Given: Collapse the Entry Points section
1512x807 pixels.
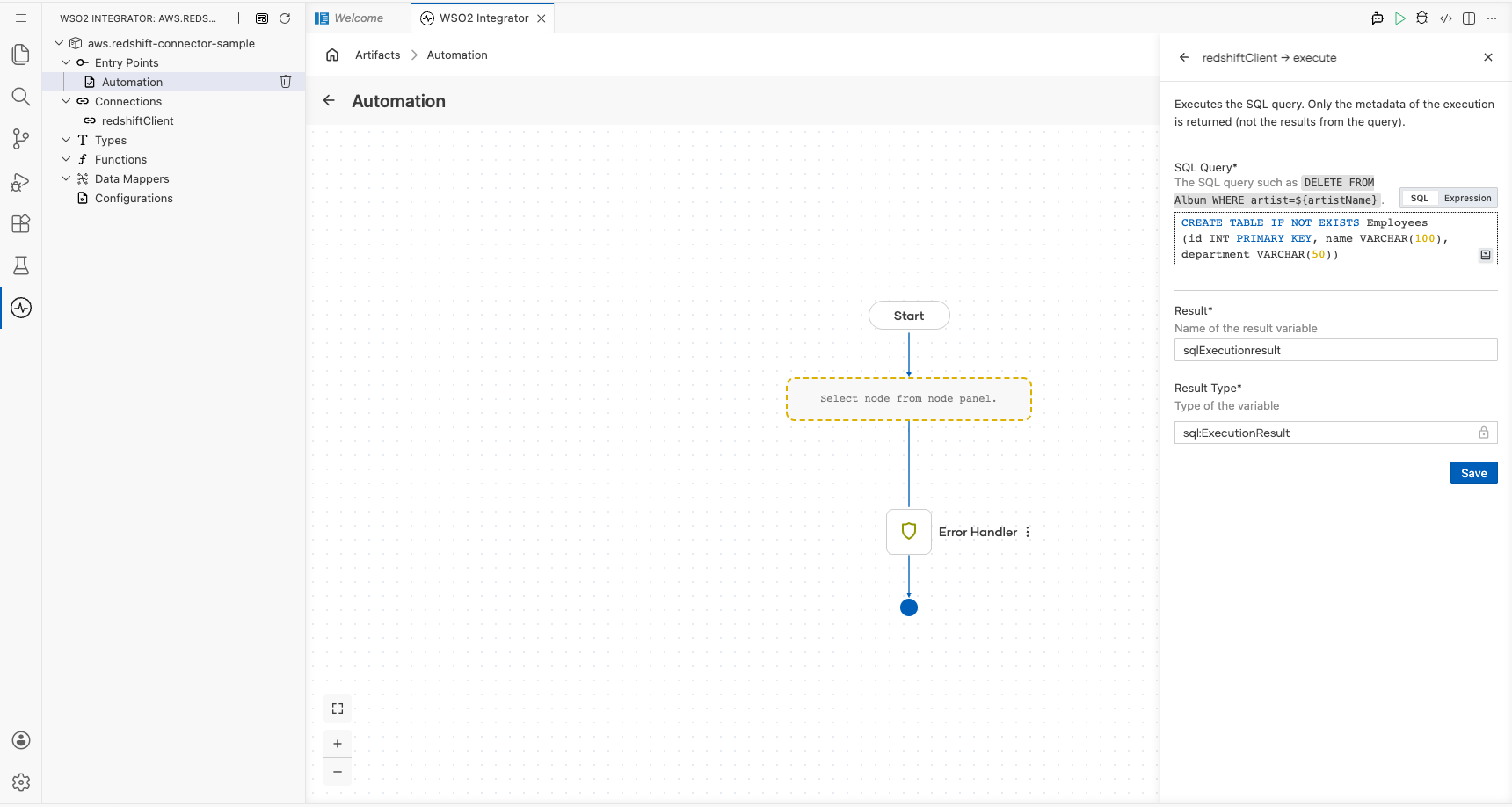Looking at the screenshot, I should [66, 62].
